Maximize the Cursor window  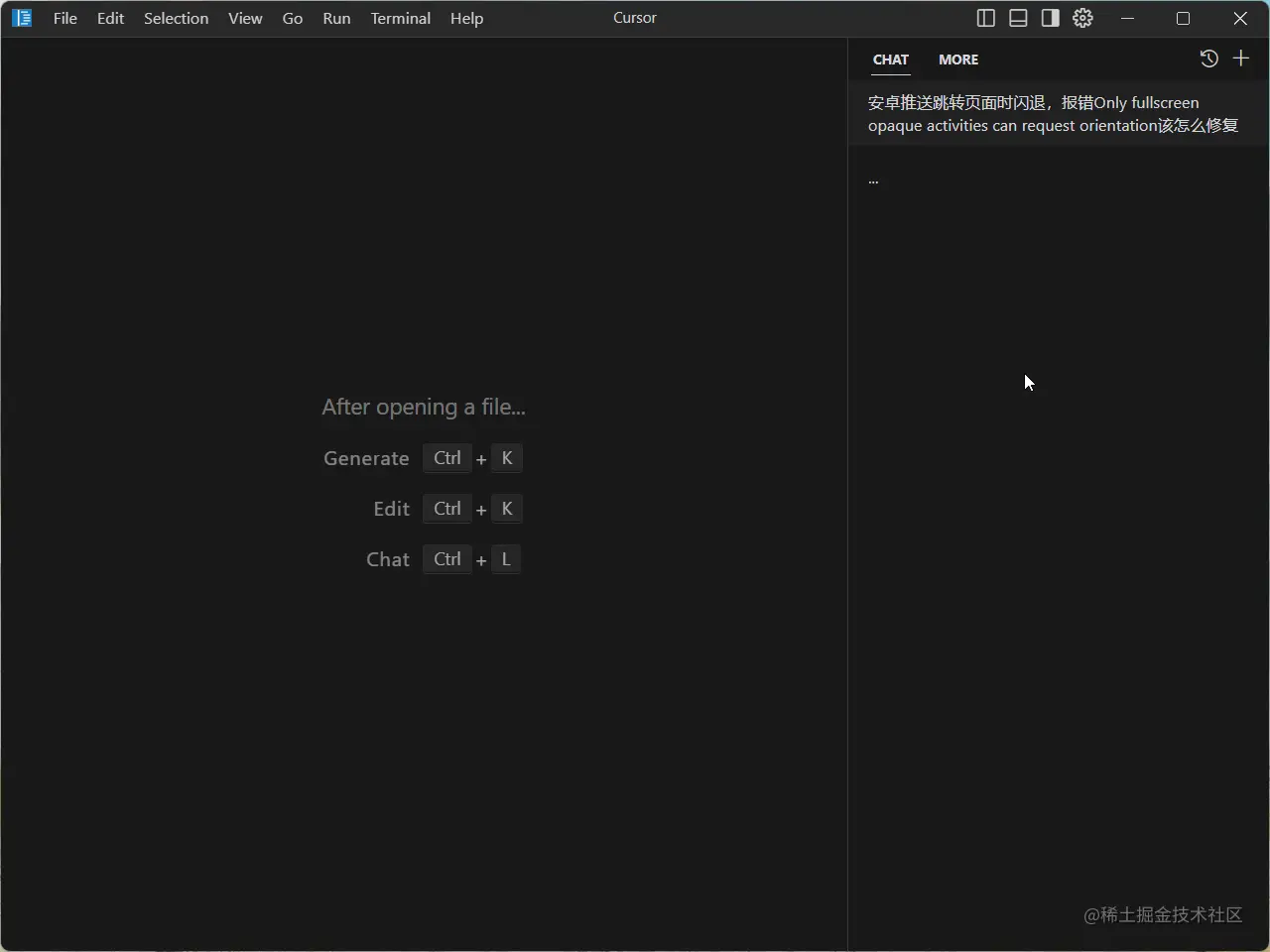pyautogui.click(x=1183, y=18)
